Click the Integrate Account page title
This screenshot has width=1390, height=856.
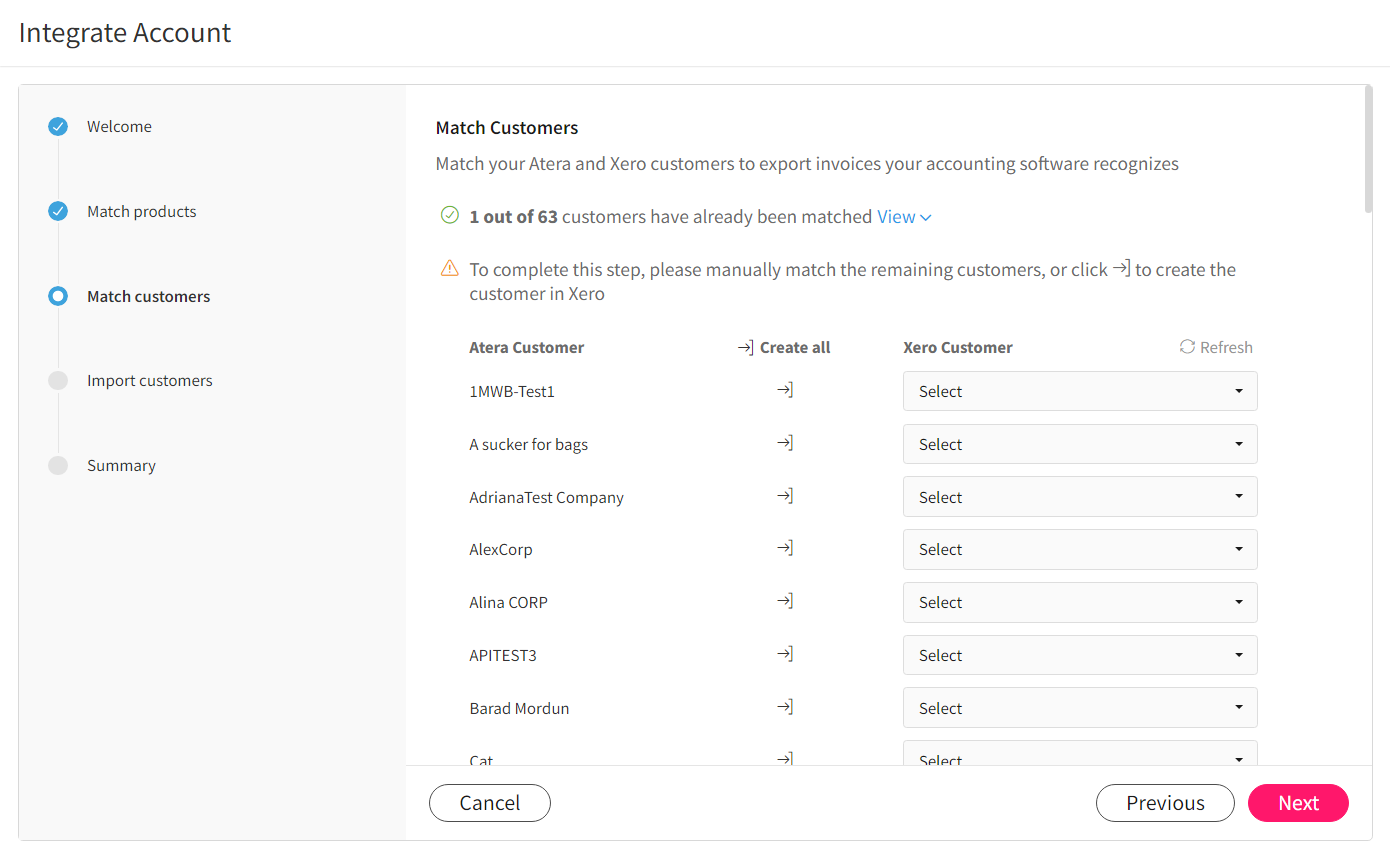125,33
